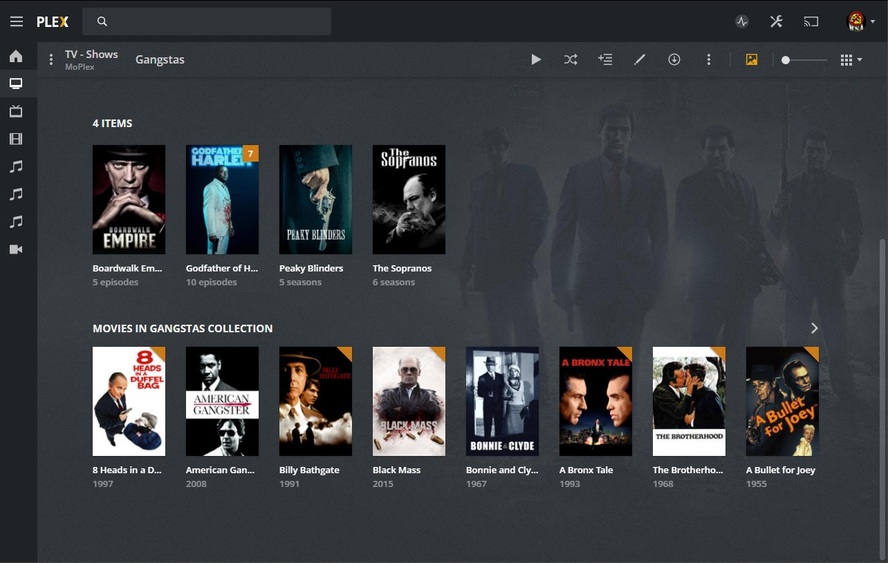Toggle the background art image button
888x563 pixels.
(x=752, y=59)
